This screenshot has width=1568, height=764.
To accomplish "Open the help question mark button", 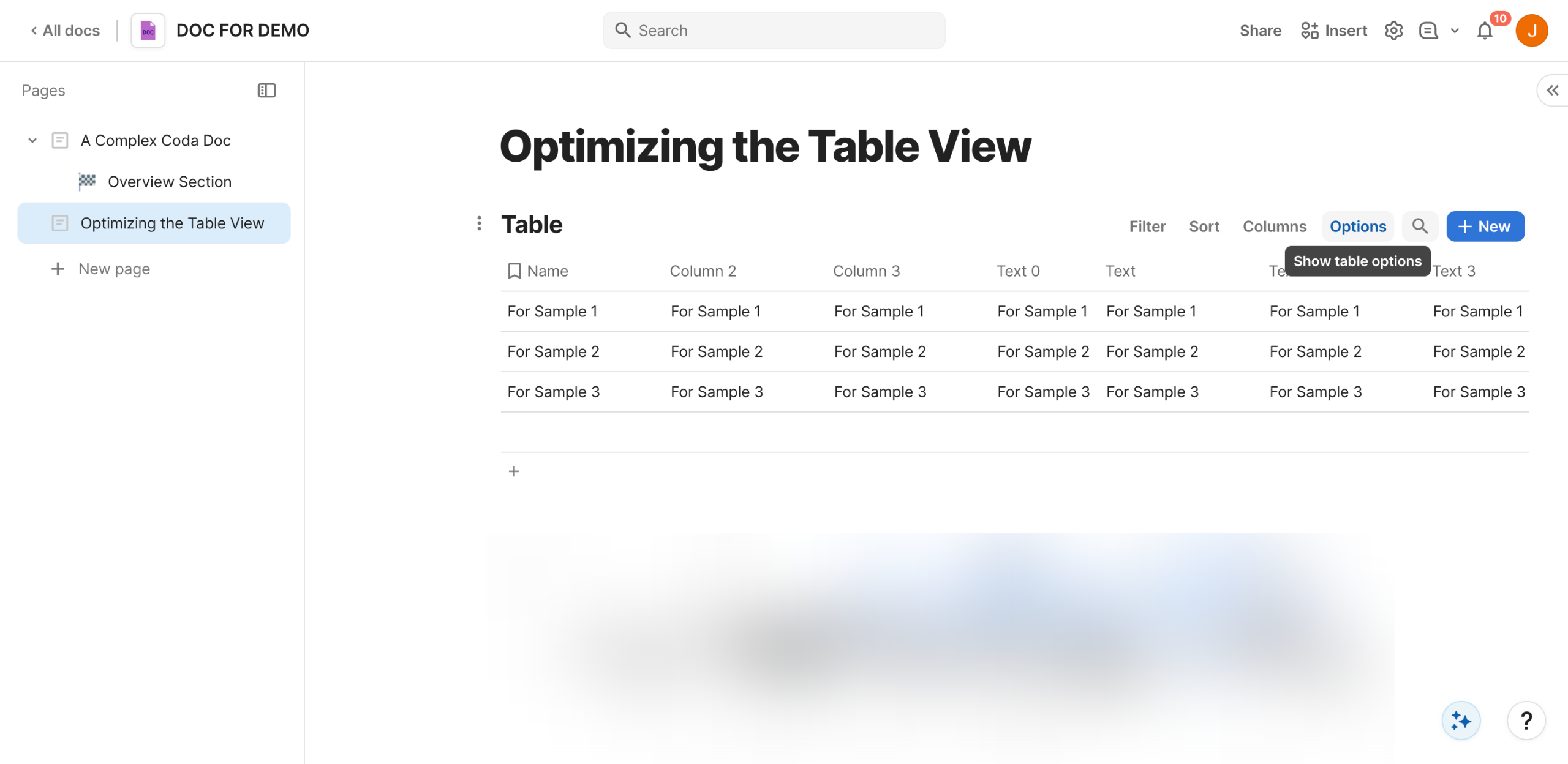I will tap(1526, 721).
